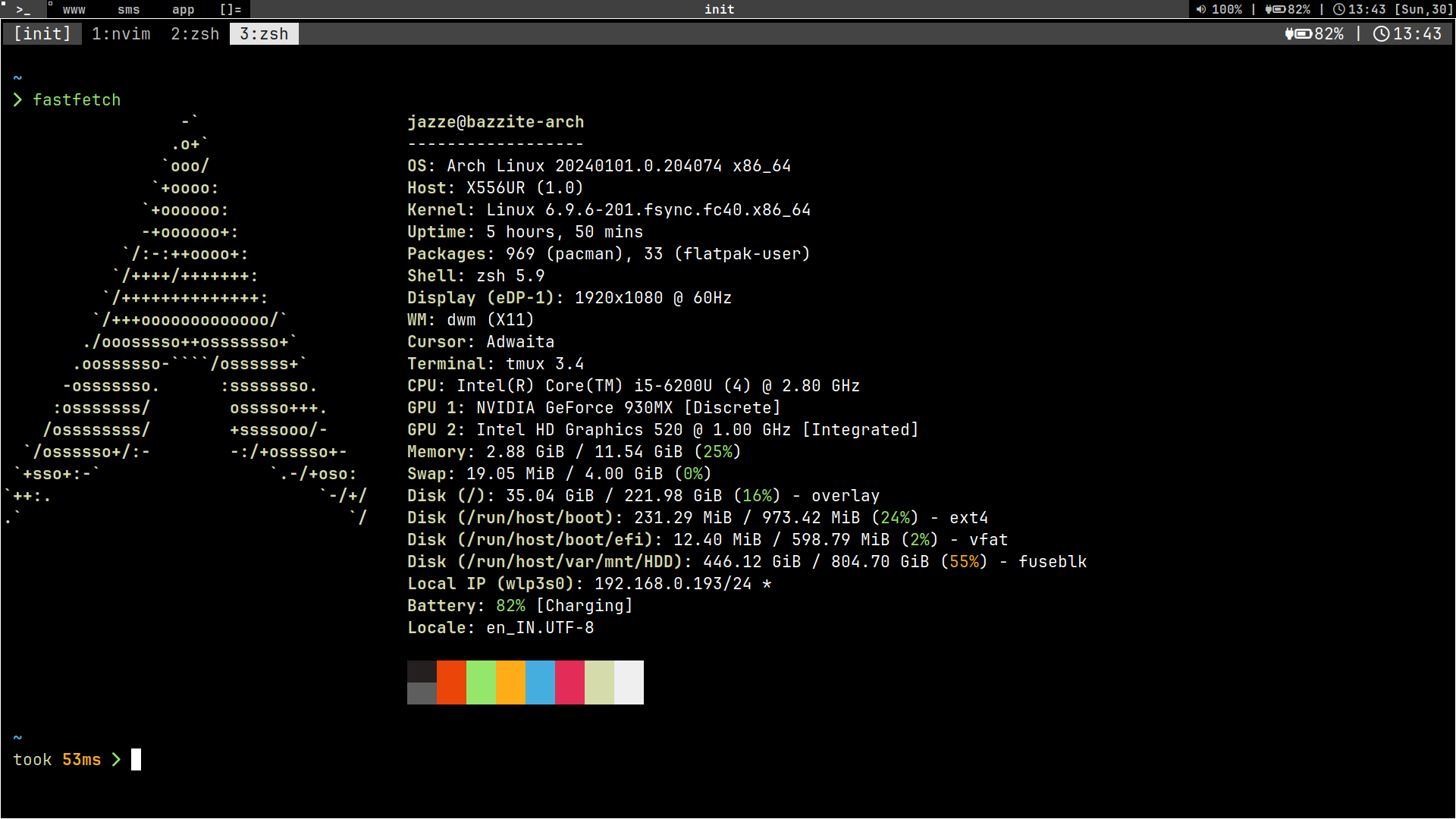Viewport: 1456px width, 819px height.
Task: Click the blue color block in palette
Action: tap(540, 682)
